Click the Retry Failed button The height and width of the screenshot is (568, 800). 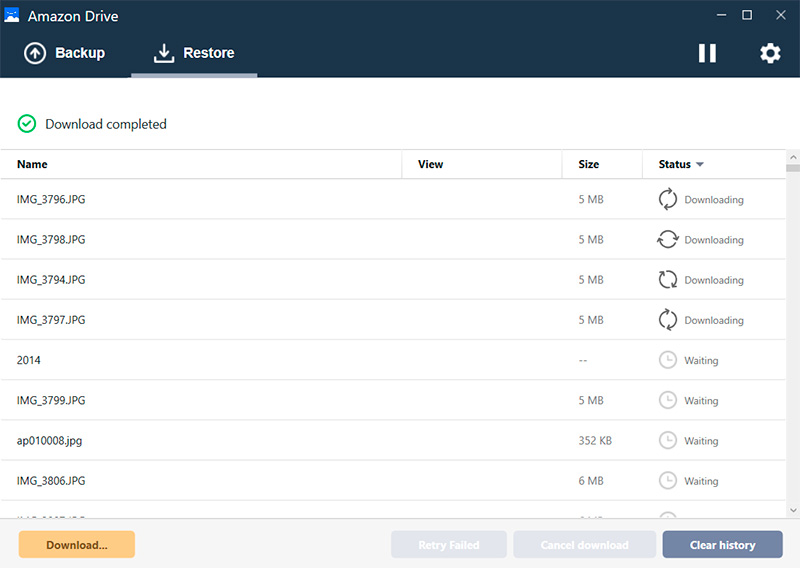click(448, 545)
